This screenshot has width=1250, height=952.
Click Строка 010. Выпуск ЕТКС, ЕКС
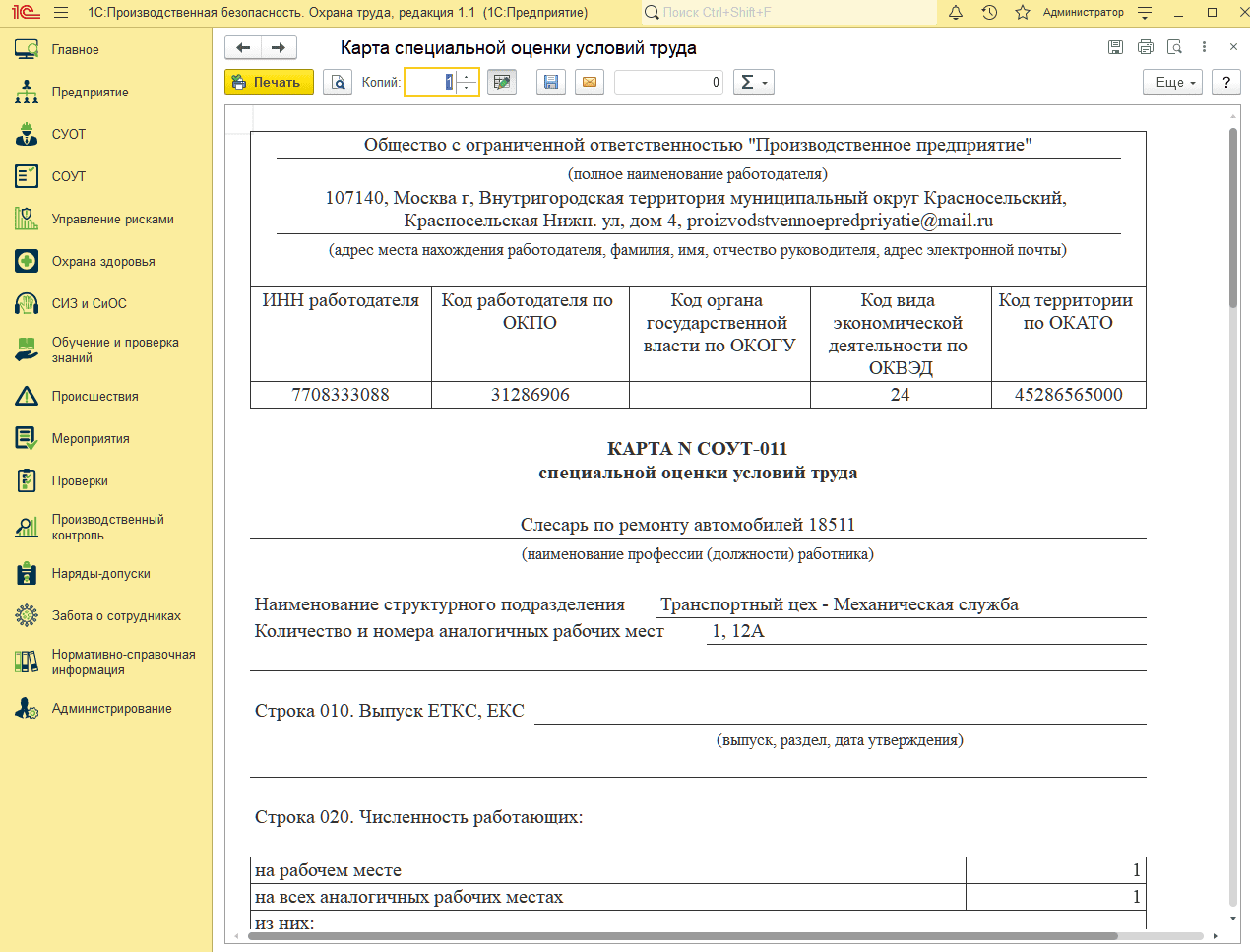tap(390, 711)
